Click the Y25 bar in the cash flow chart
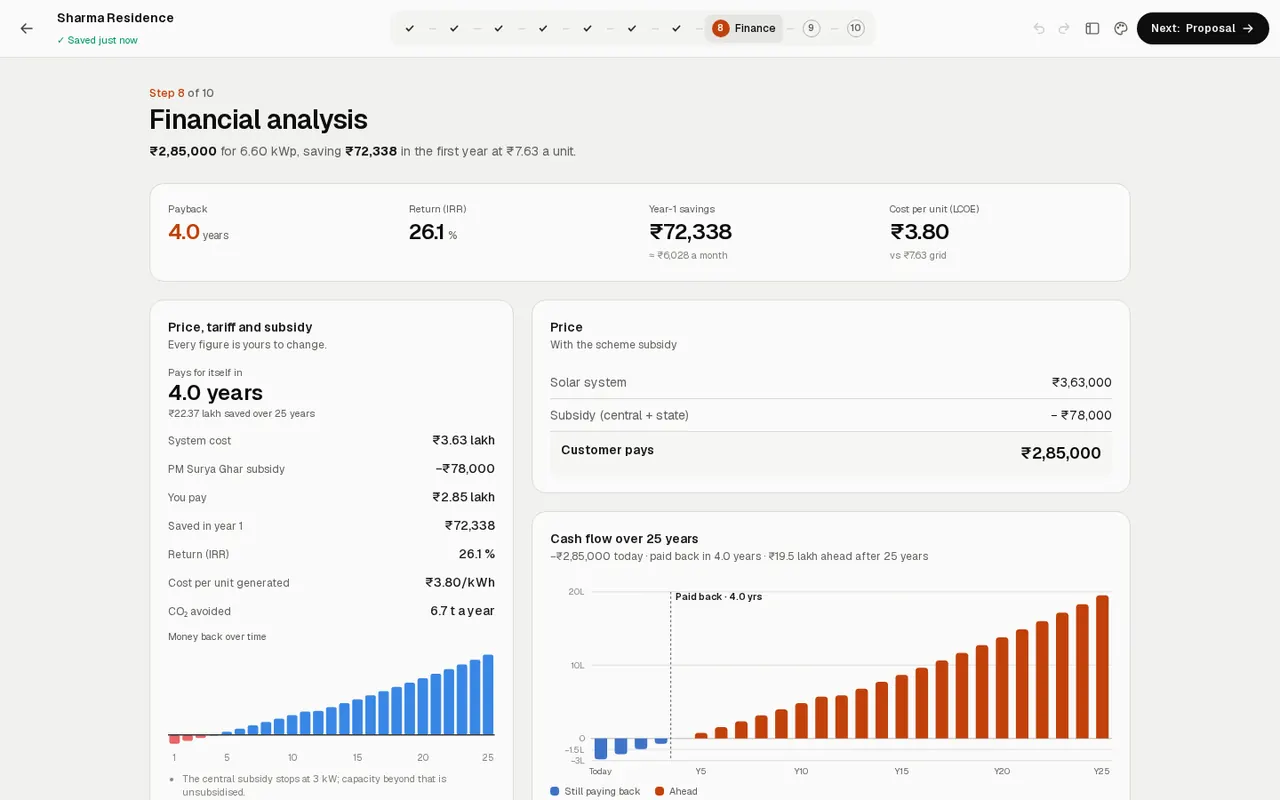1280x800 pixels. click(1102, 667)
